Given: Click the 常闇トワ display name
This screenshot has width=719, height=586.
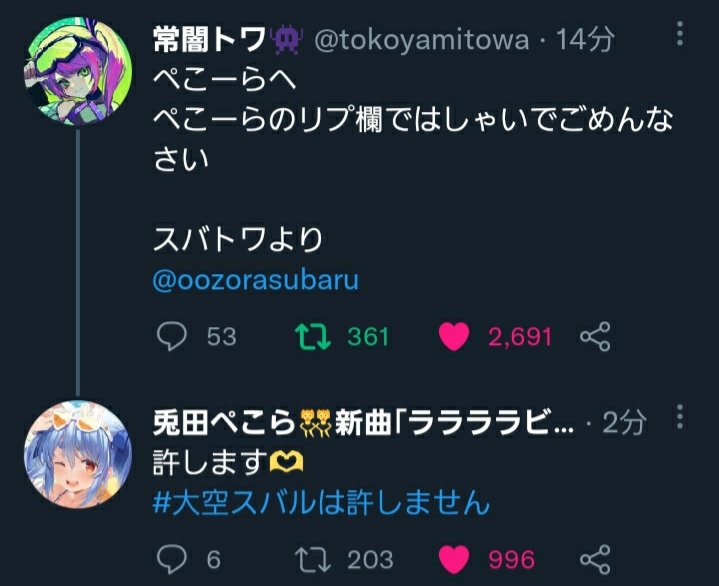Looking at the screenshot, I should pyautogui.click(x=209, y=39).
